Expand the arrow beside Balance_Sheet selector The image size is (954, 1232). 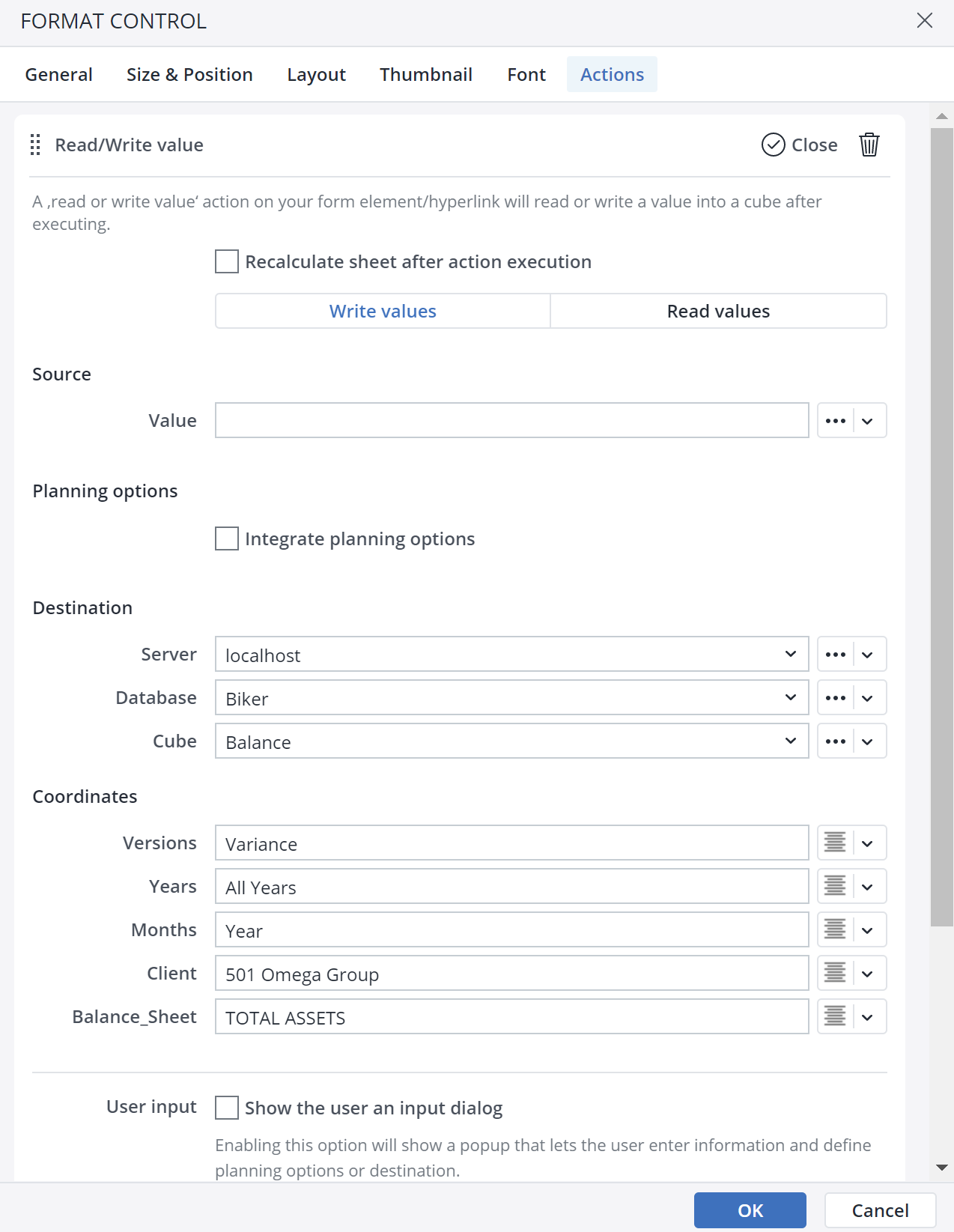click(868, 1017)
